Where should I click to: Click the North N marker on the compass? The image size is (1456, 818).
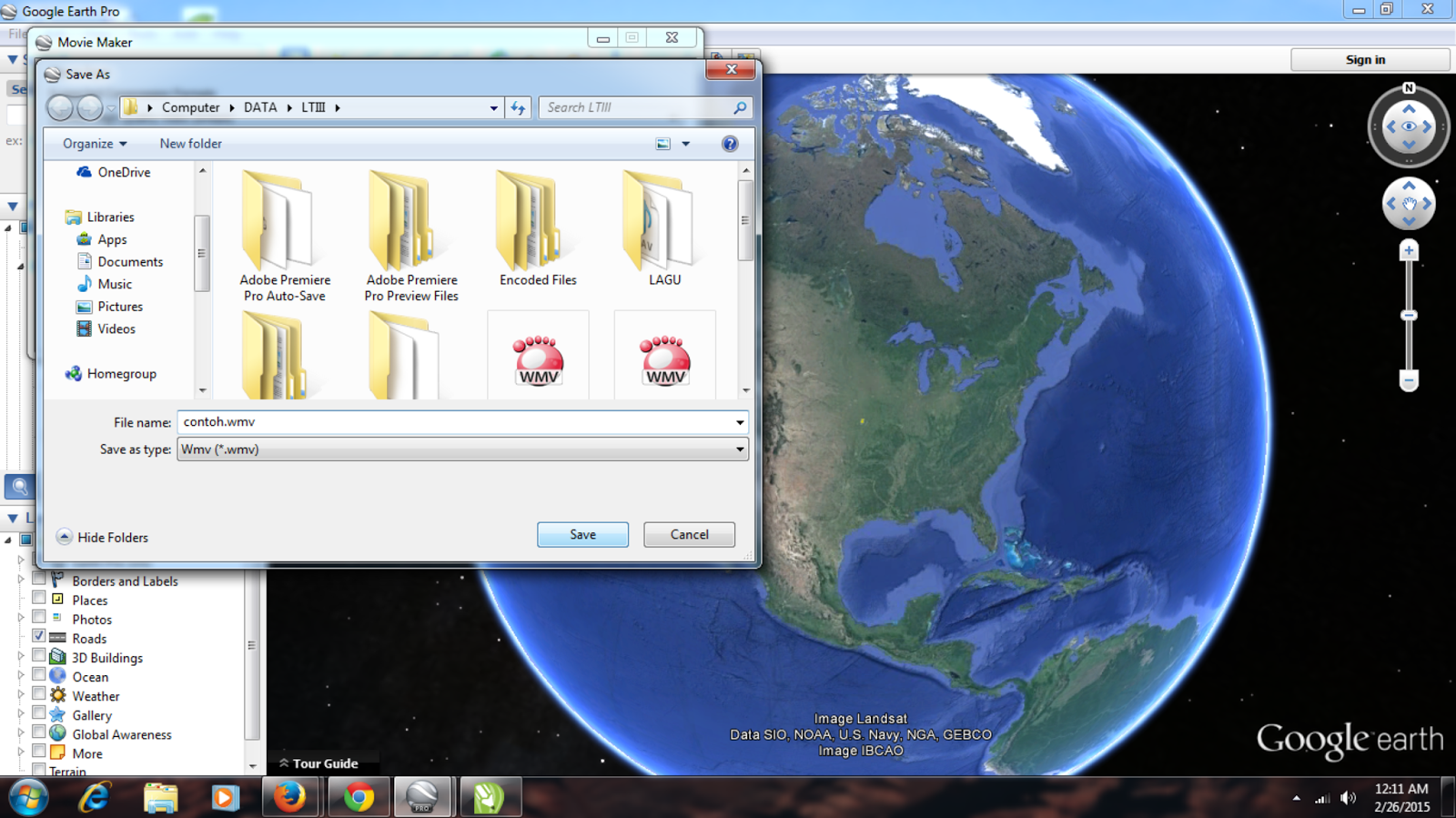tap(1409, 88)
